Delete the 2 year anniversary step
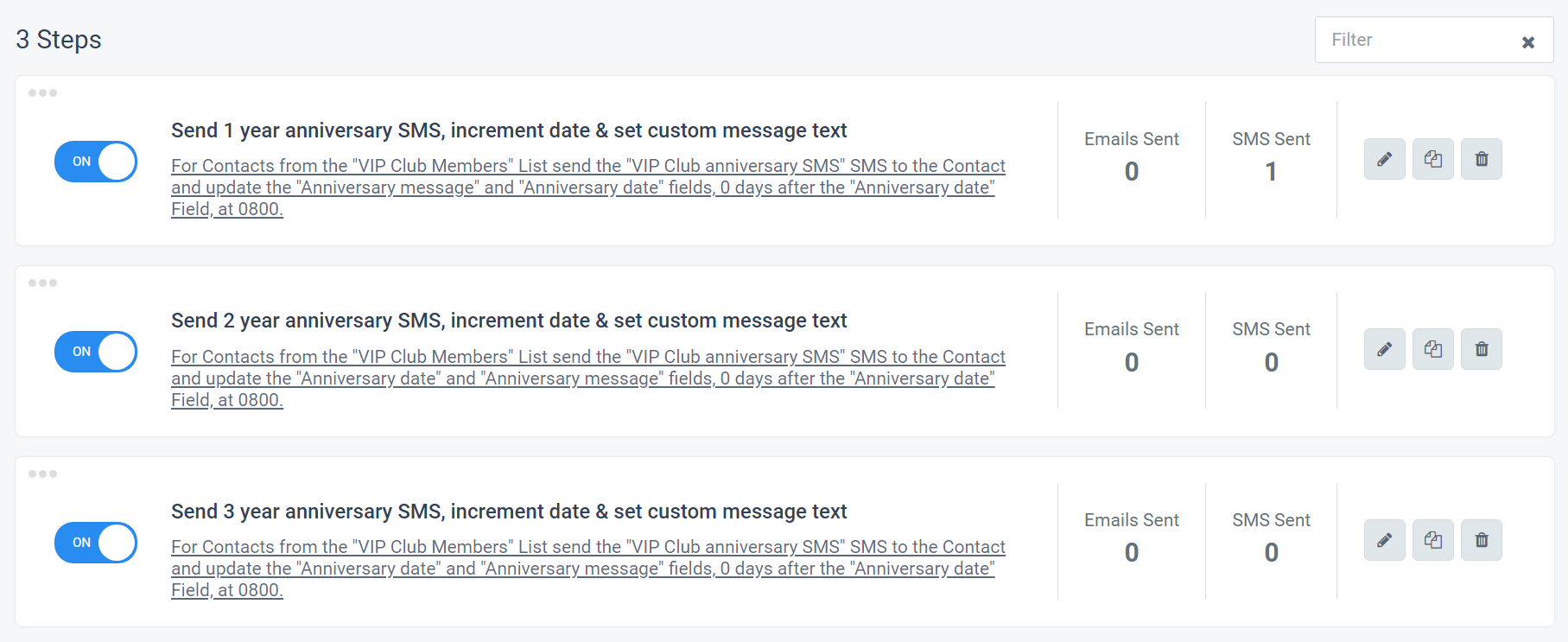1568x642 pixels. 1482,349
